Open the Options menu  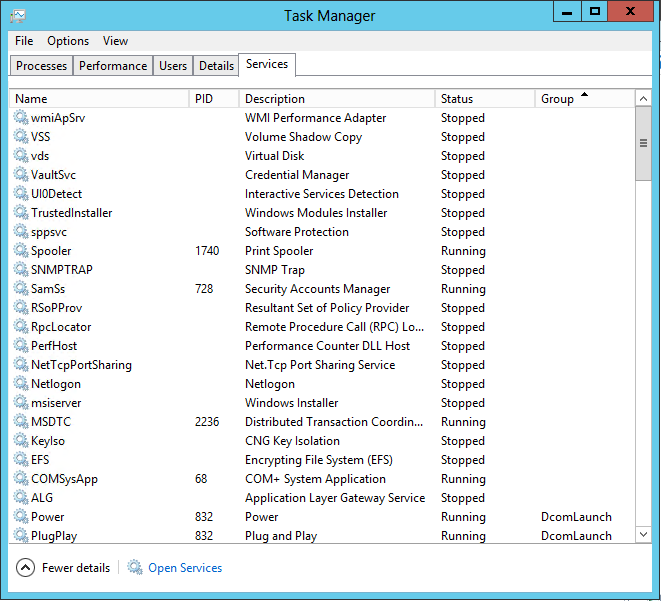click(68, 41)
